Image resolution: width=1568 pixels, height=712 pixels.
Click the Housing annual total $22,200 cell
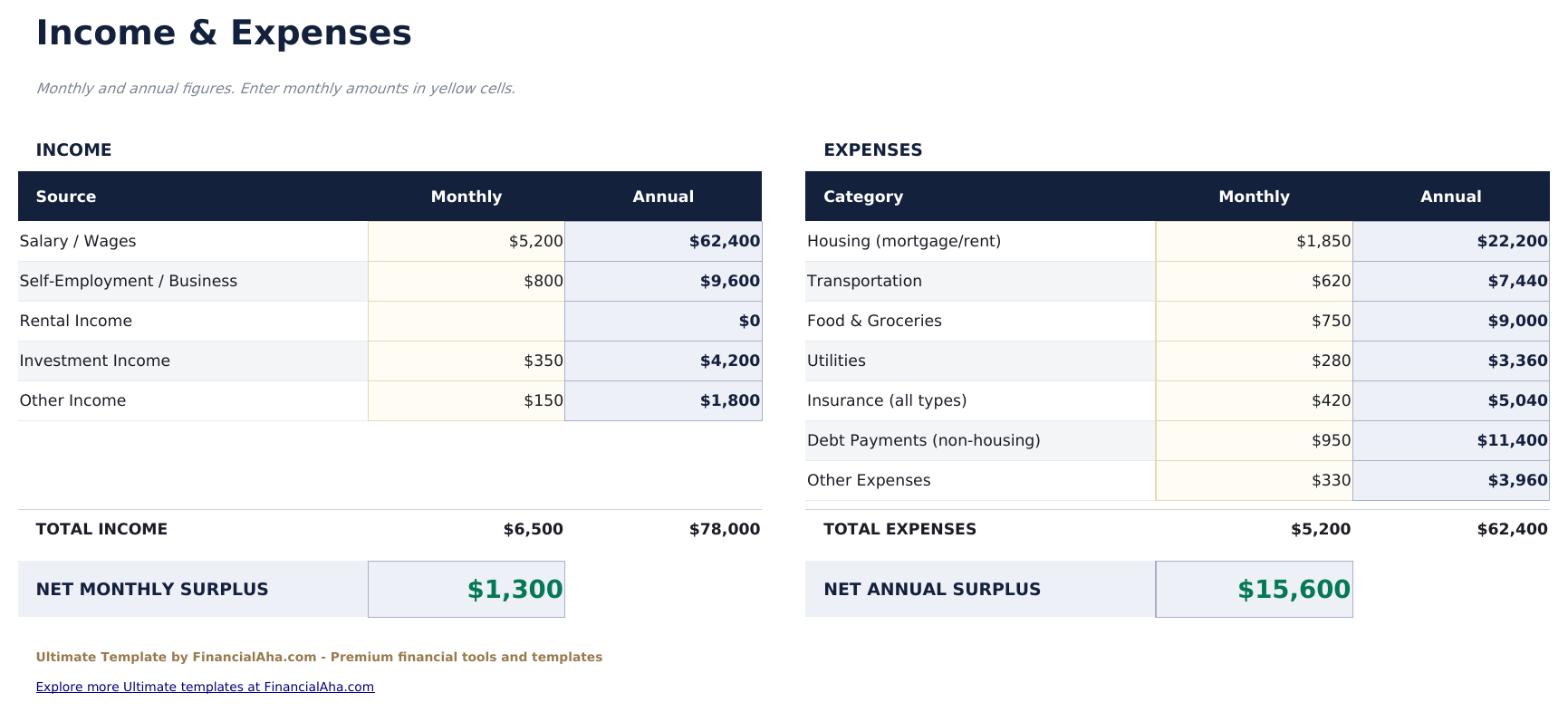tap(1451, 241)
